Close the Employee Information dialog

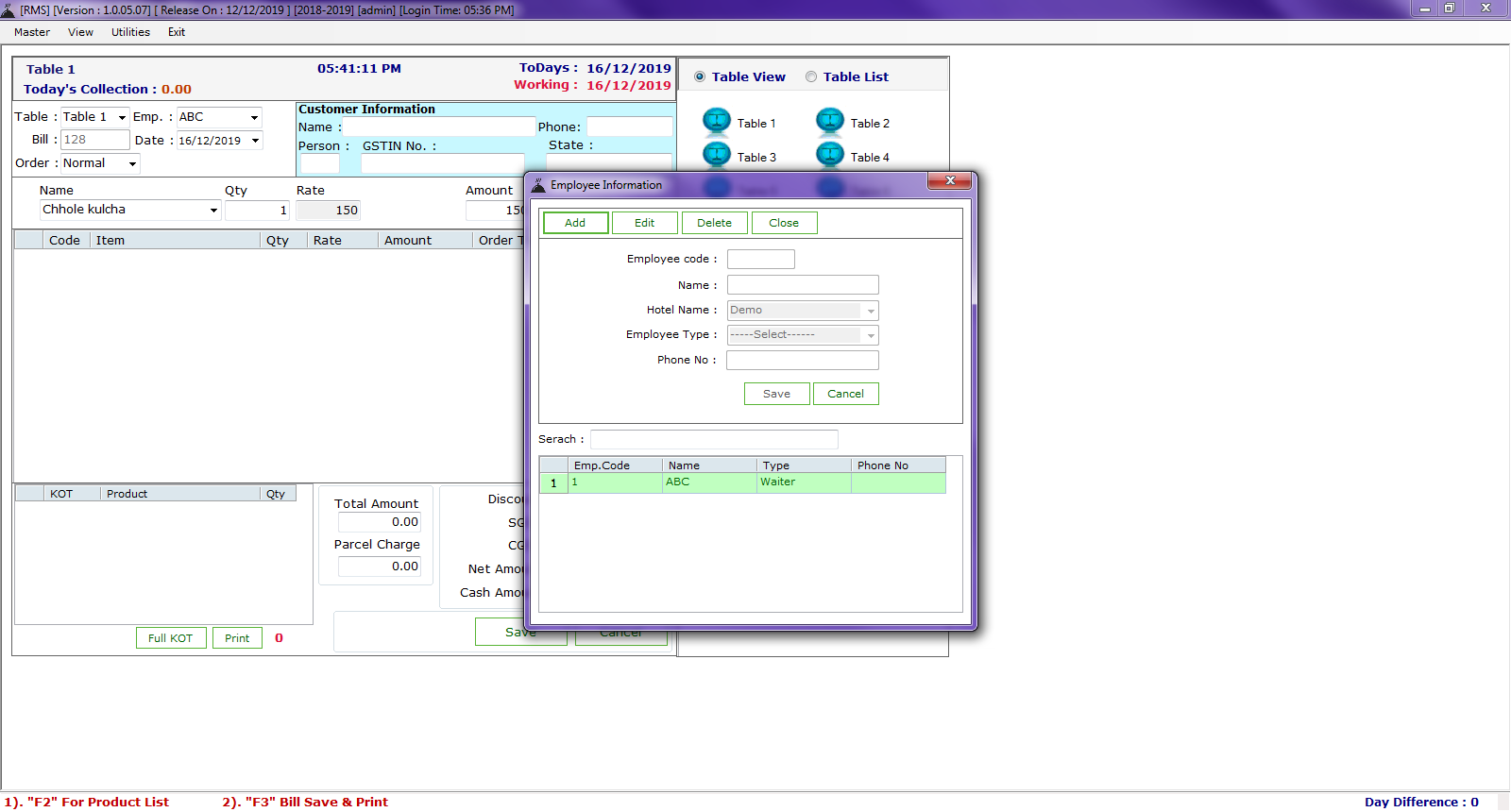949,180
